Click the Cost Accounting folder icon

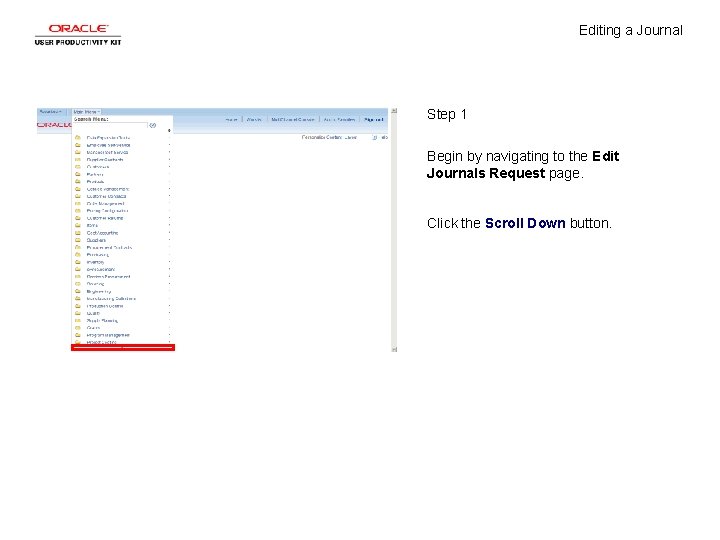78,233
